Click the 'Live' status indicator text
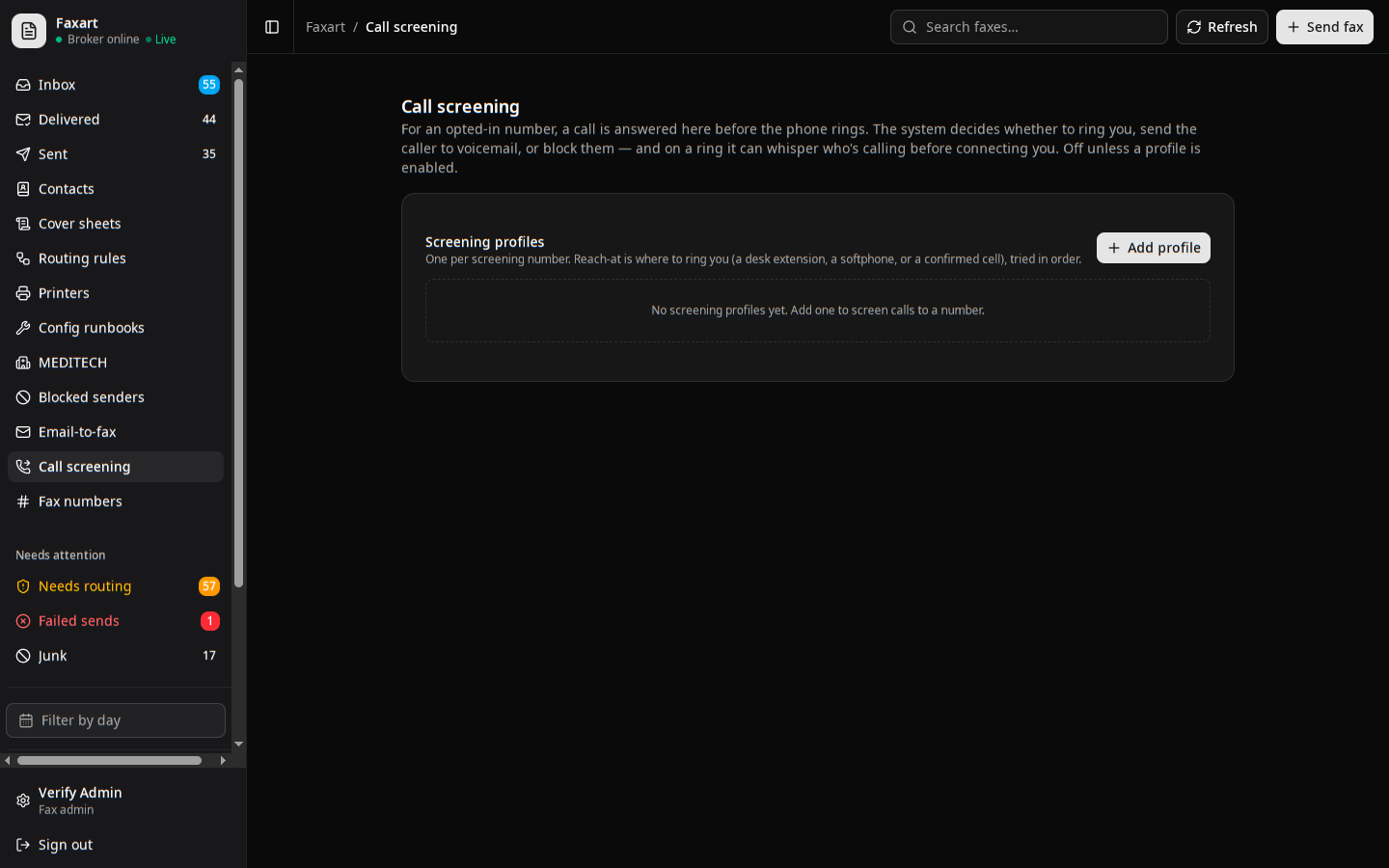The width and height of the screenshot is (1389, 868). [x=166, y=40]
